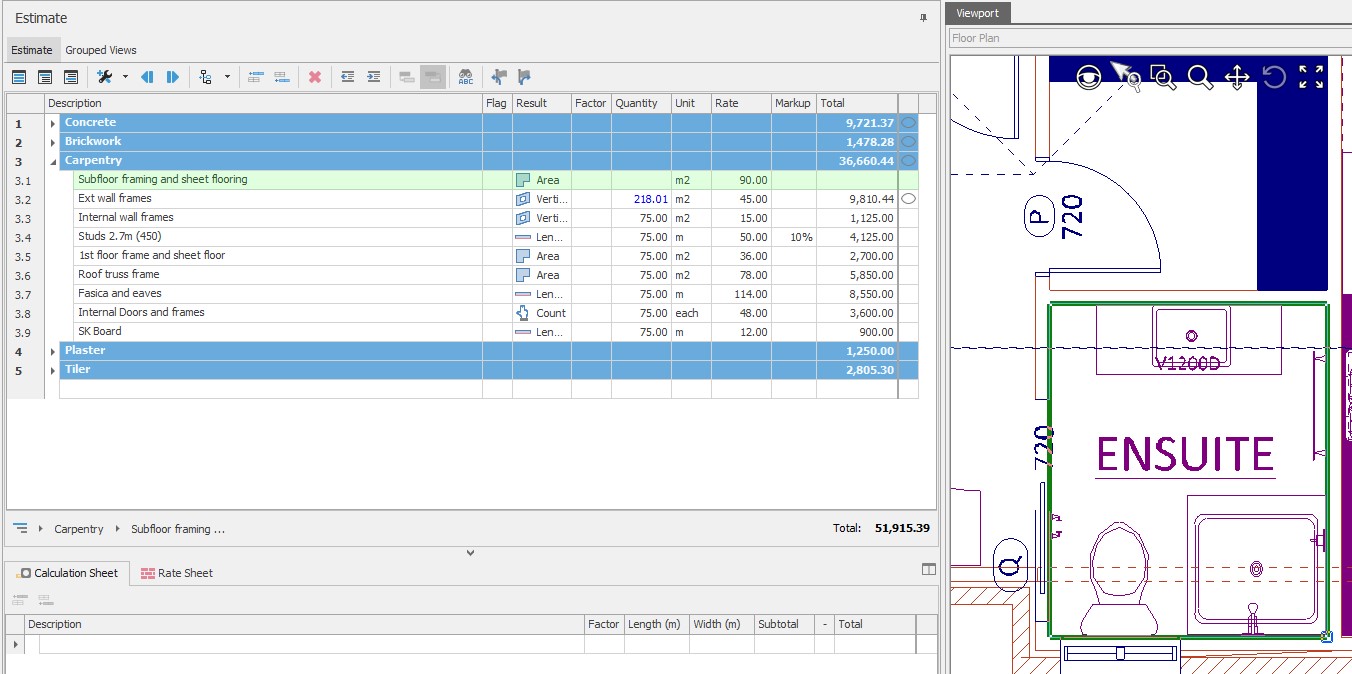Click fullscreen expand arrows in viewport

1310,77
